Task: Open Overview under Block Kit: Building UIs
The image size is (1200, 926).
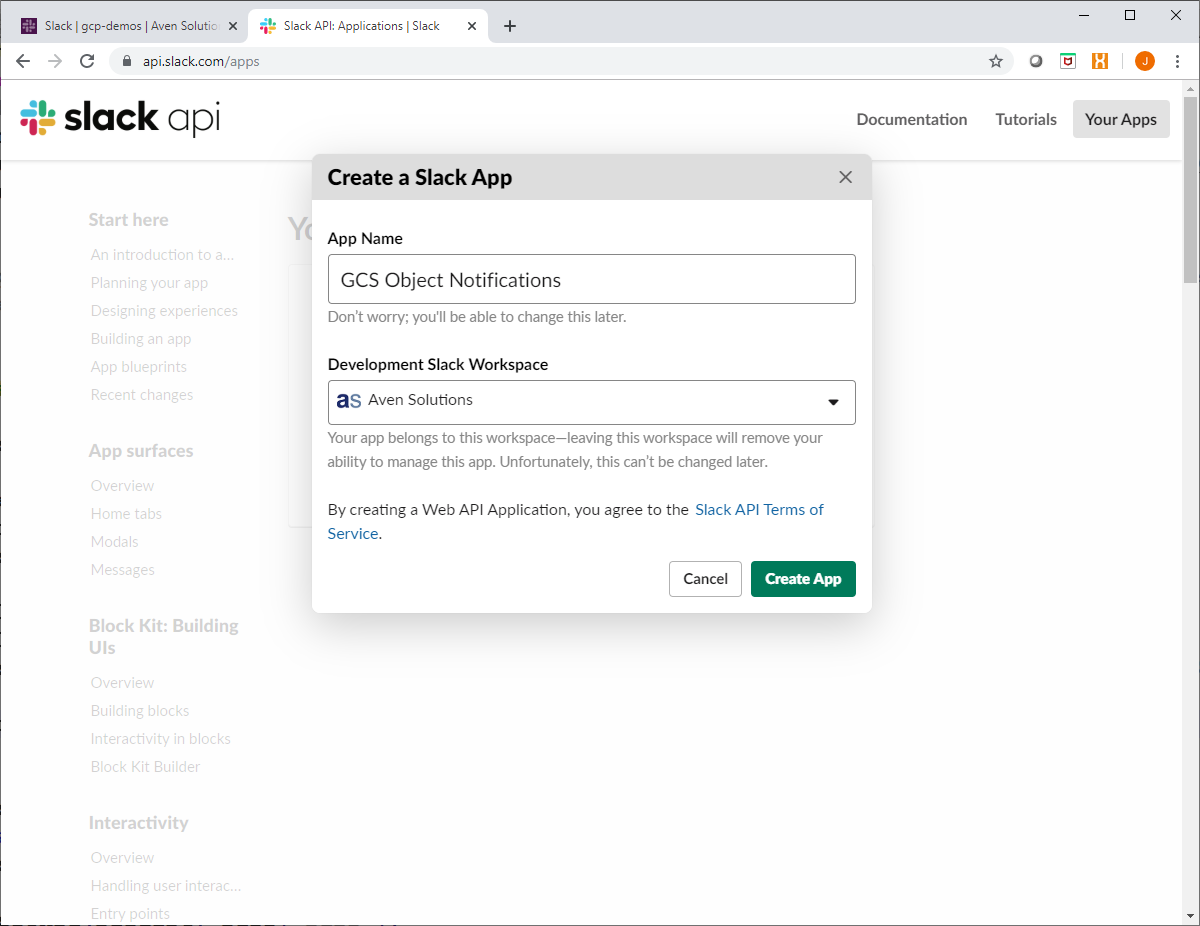Action: pyautogui.click(x=122, y=683)
